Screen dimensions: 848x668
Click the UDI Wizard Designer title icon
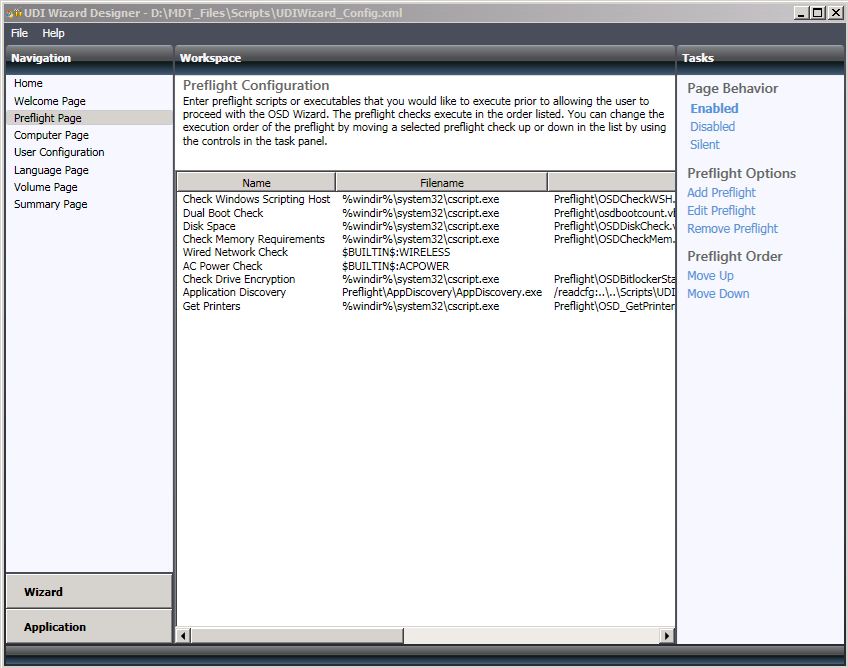tap(14, 12)
